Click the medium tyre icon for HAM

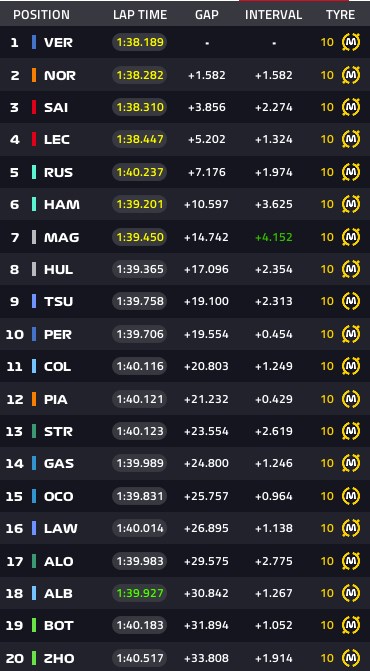point(351,204)
